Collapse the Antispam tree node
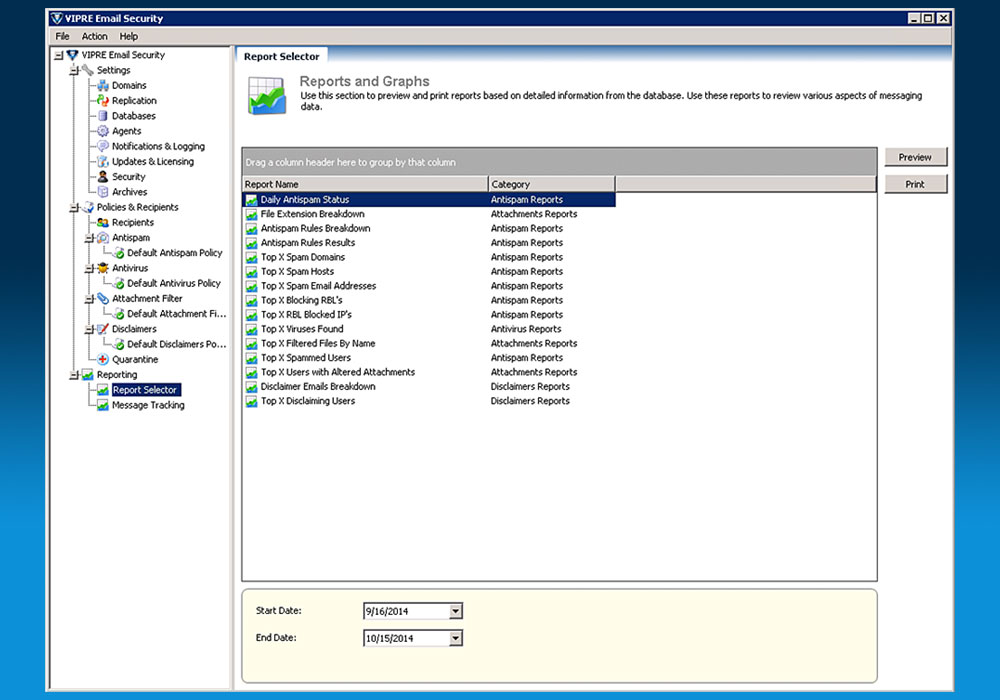The width and height of the screenshot is (1000, 700). coord(89,238)
